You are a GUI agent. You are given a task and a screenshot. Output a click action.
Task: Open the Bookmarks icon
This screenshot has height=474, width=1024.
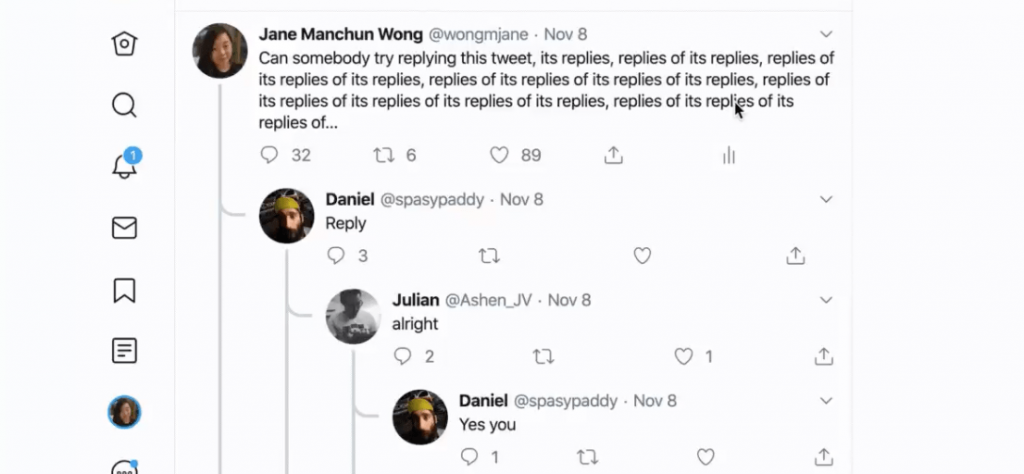tap(124, 290)
